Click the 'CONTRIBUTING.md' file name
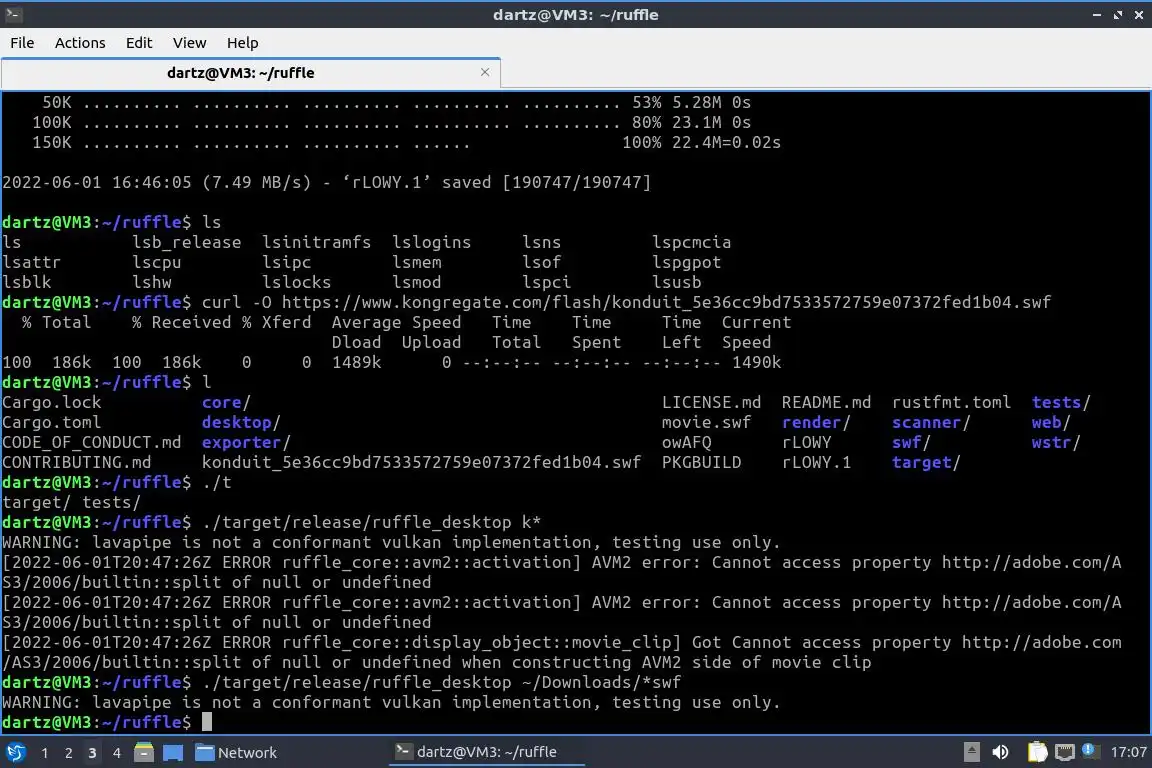Viewport: 1152px width, 768px height. (76, 462)
